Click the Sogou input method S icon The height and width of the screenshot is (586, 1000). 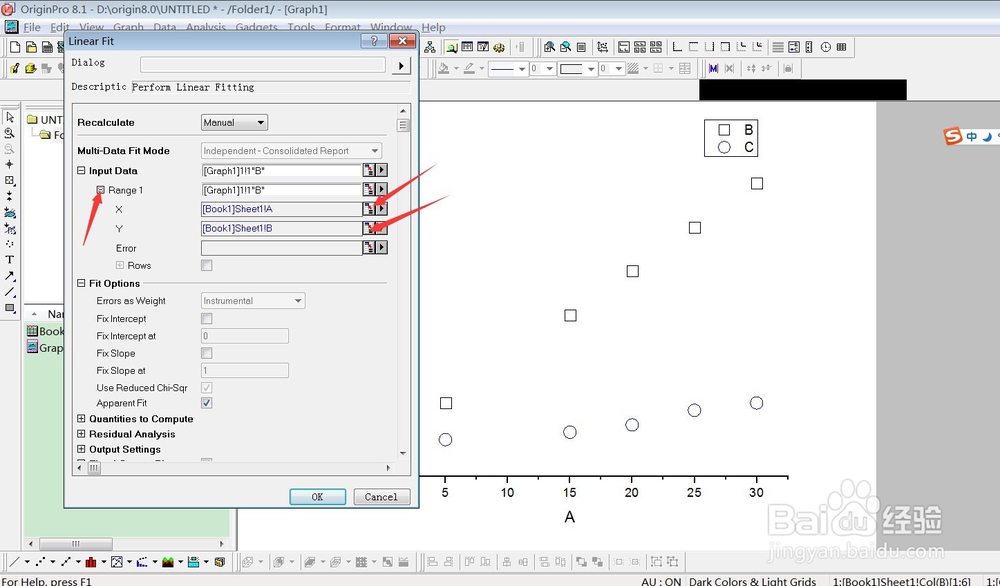pyautogui.click(x=952, y=136)
